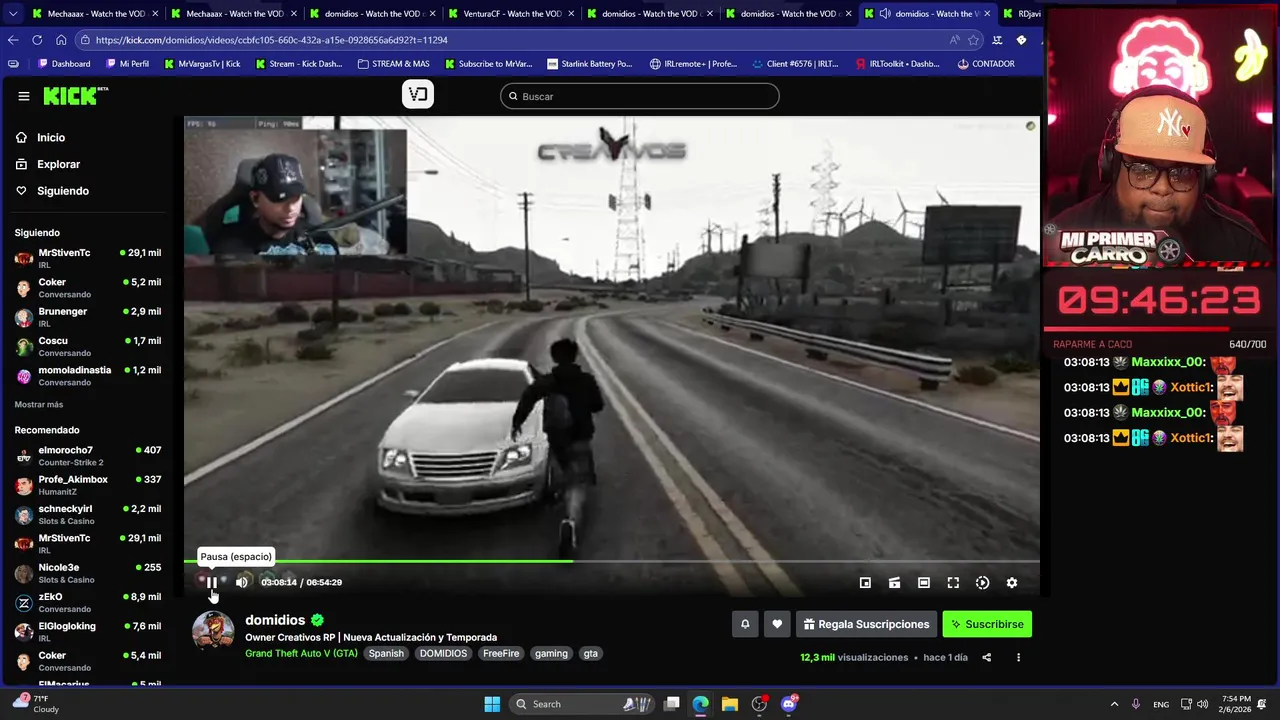Click the cast icon in player controls
Viewport: 1280px width, 720px height.
[x=894, y=583]
